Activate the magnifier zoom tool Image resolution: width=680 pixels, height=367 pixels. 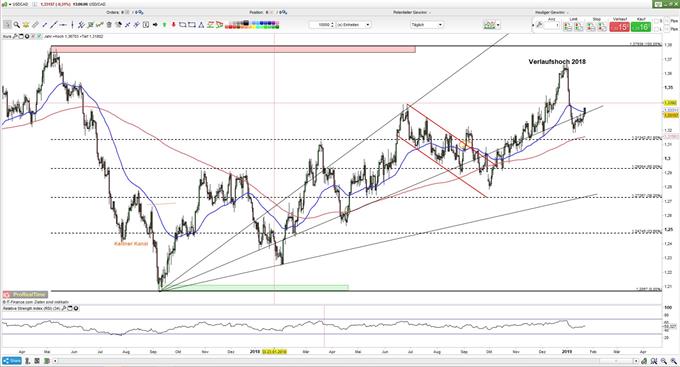17,25
